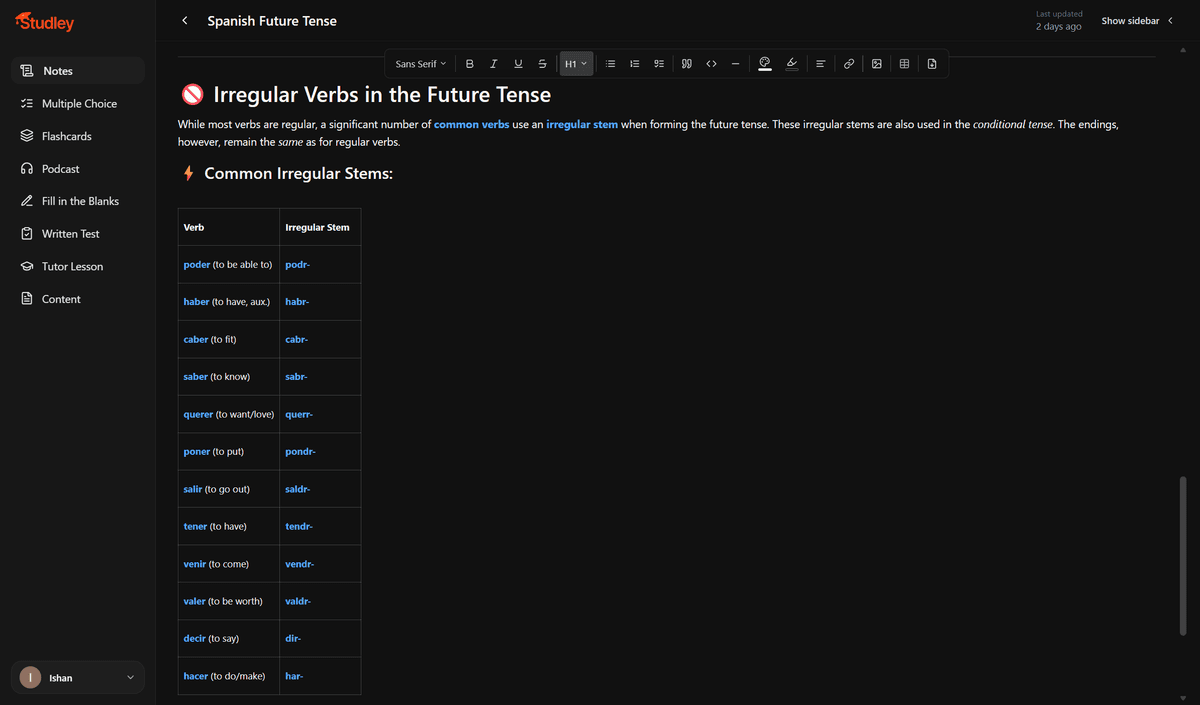
Task: Click the 'querer' verb cell
Action: click(228, 414)
